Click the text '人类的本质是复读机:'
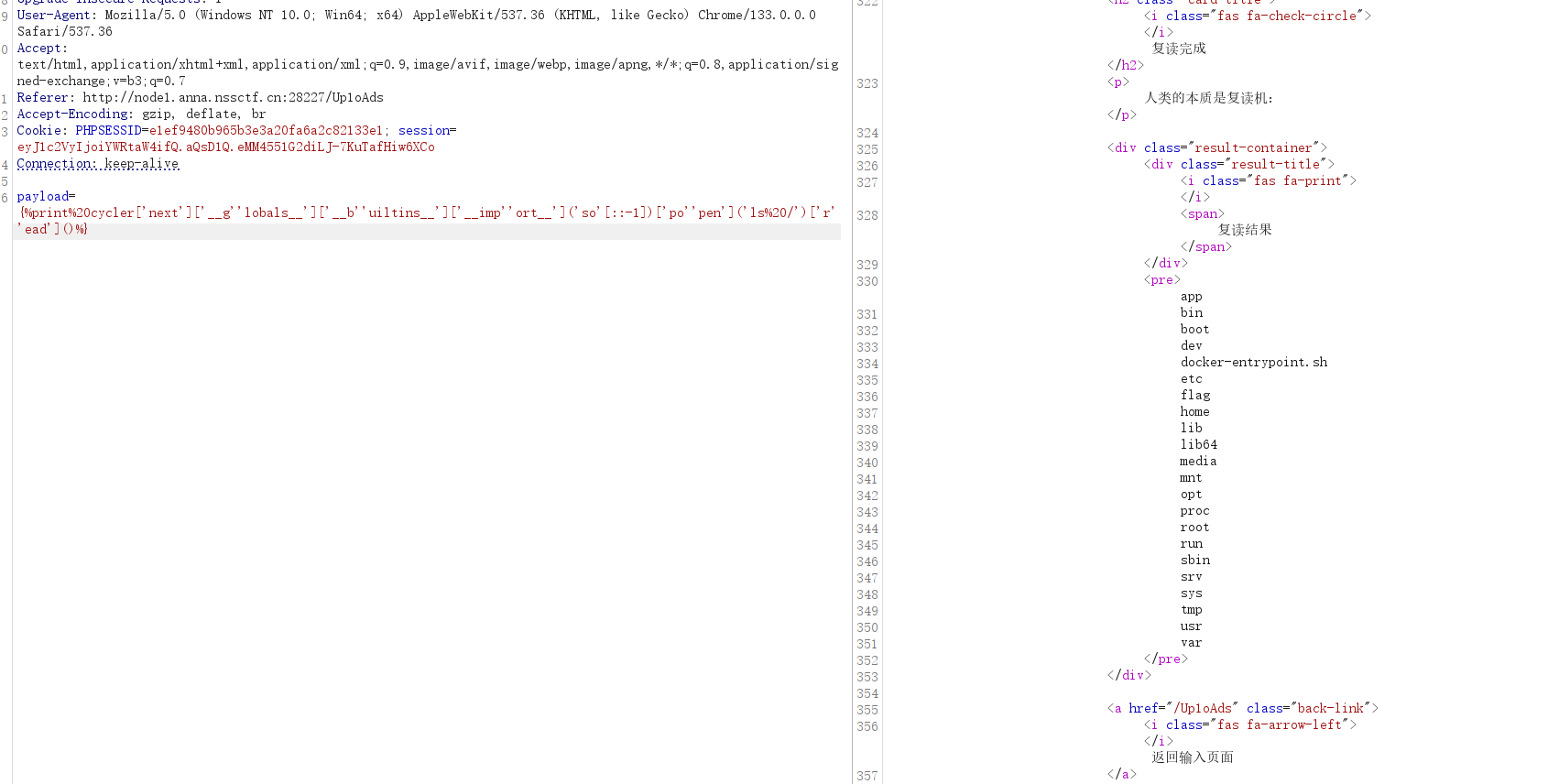The image size is (1548, 784). coord(1209,98)
